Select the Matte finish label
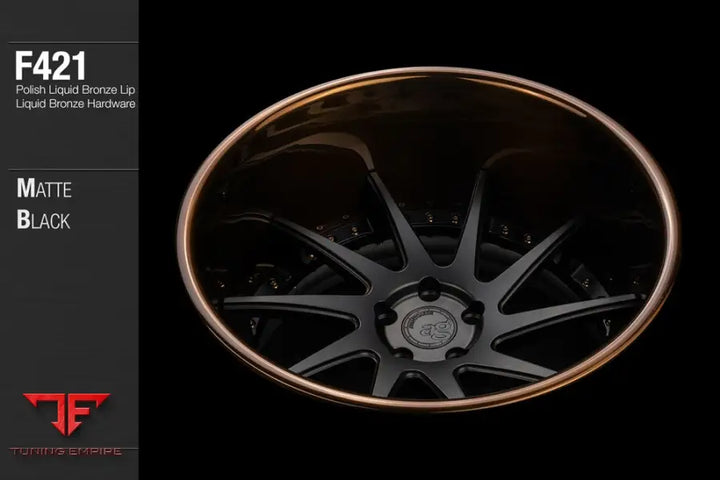This screenshot has height=480, width=720. (44, 188)
